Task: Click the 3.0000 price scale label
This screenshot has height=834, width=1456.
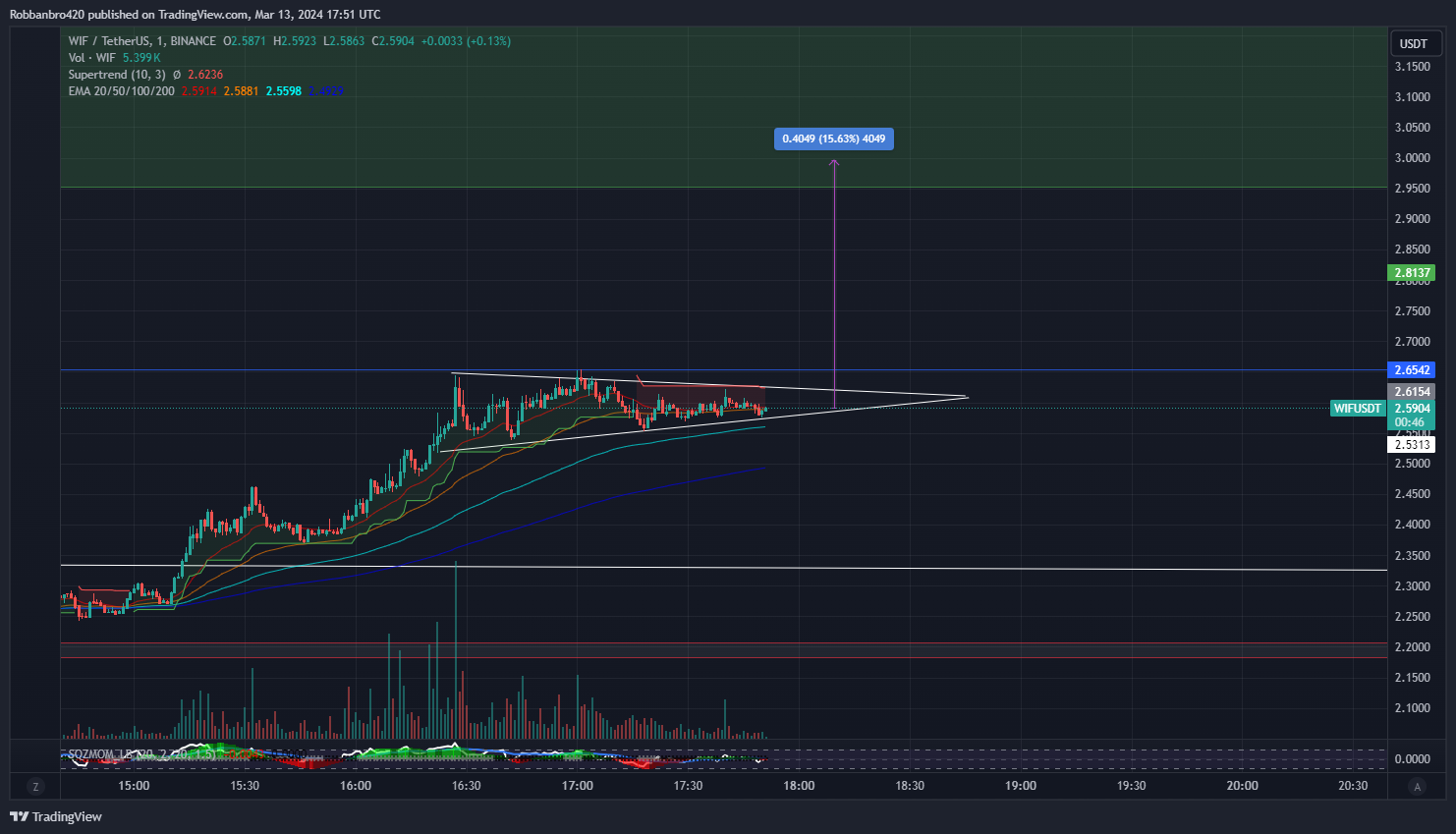Action: pyautogui.click(x=1413, y=158)
